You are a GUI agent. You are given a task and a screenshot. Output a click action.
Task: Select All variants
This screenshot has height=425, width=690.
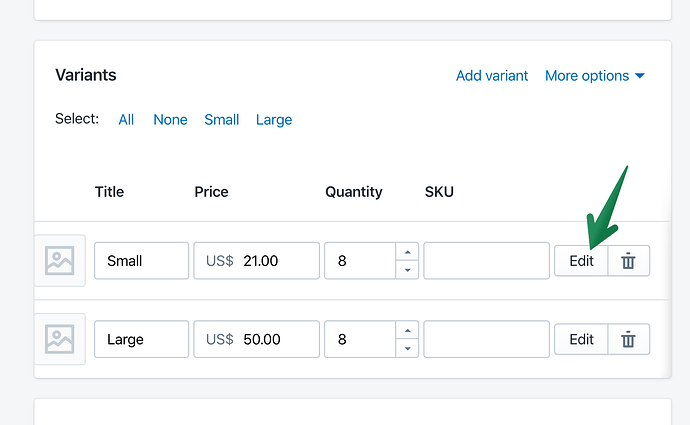tap(126, 120)
